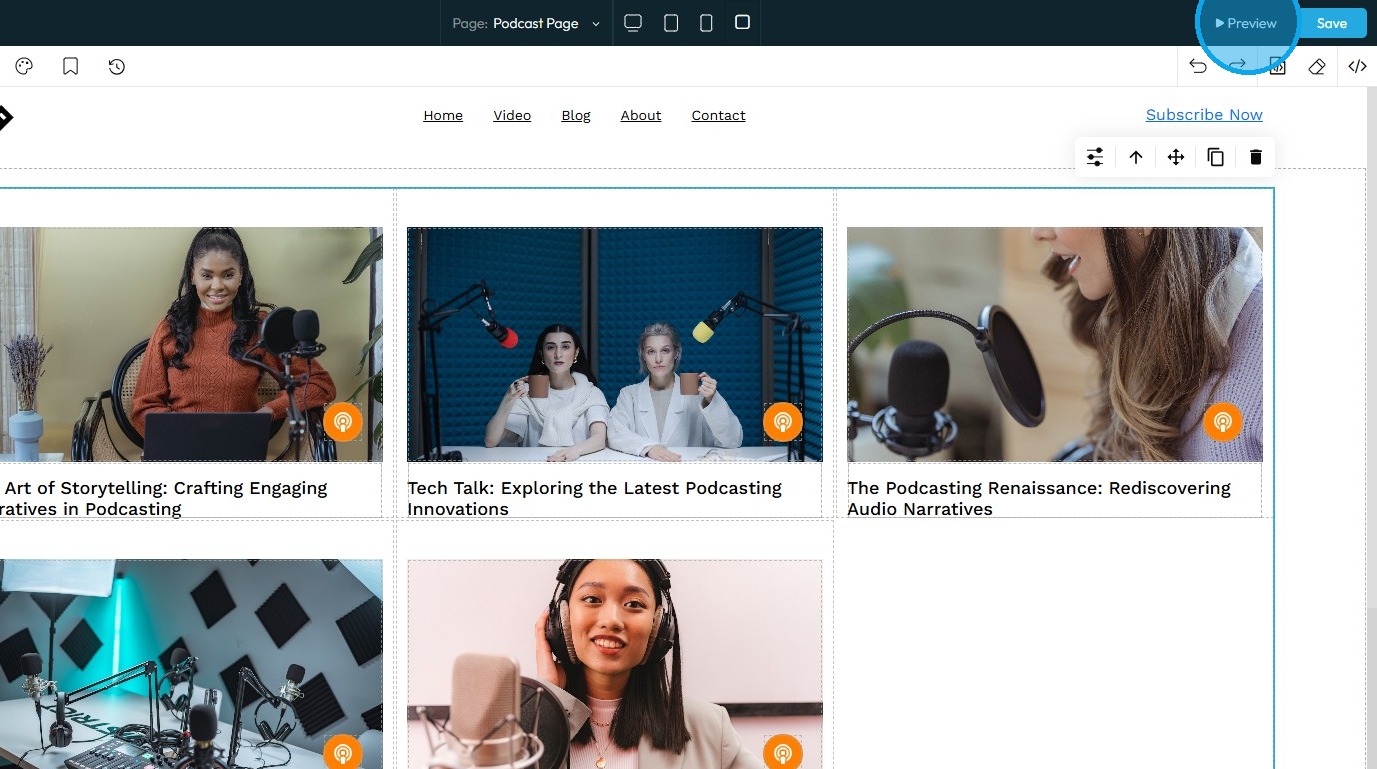This screenshot has height=769, width=1377.
Task: Select the parent element up arrow
Action: click(1136, 157)
